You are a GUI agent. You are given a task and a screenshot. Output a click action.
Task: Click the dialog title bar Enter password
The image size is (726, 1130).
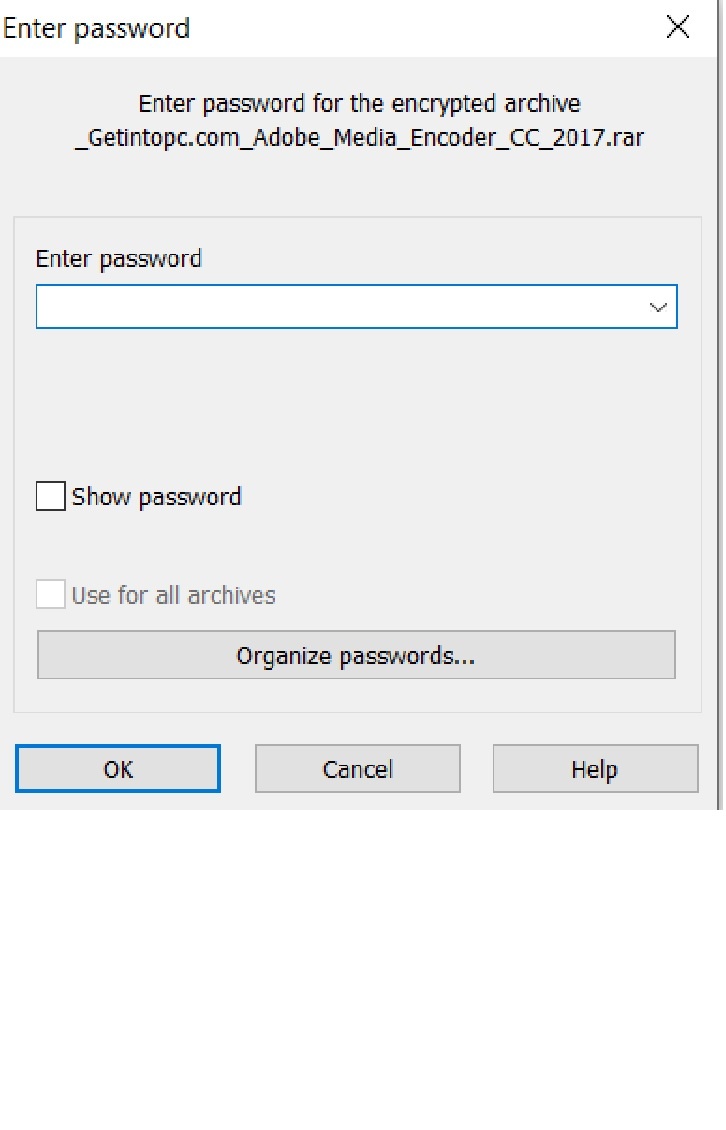[x=97, y=28]
